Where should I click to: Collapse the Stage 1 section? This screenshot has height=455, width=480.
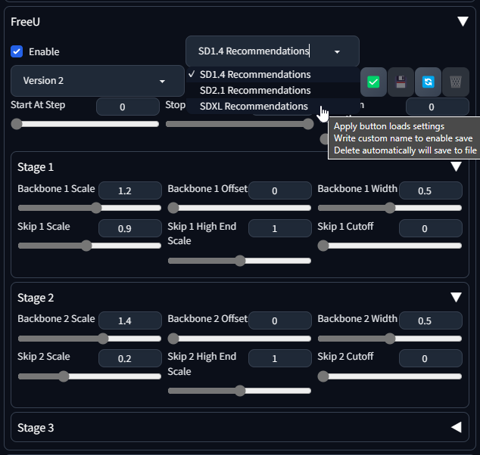[456, 166]
